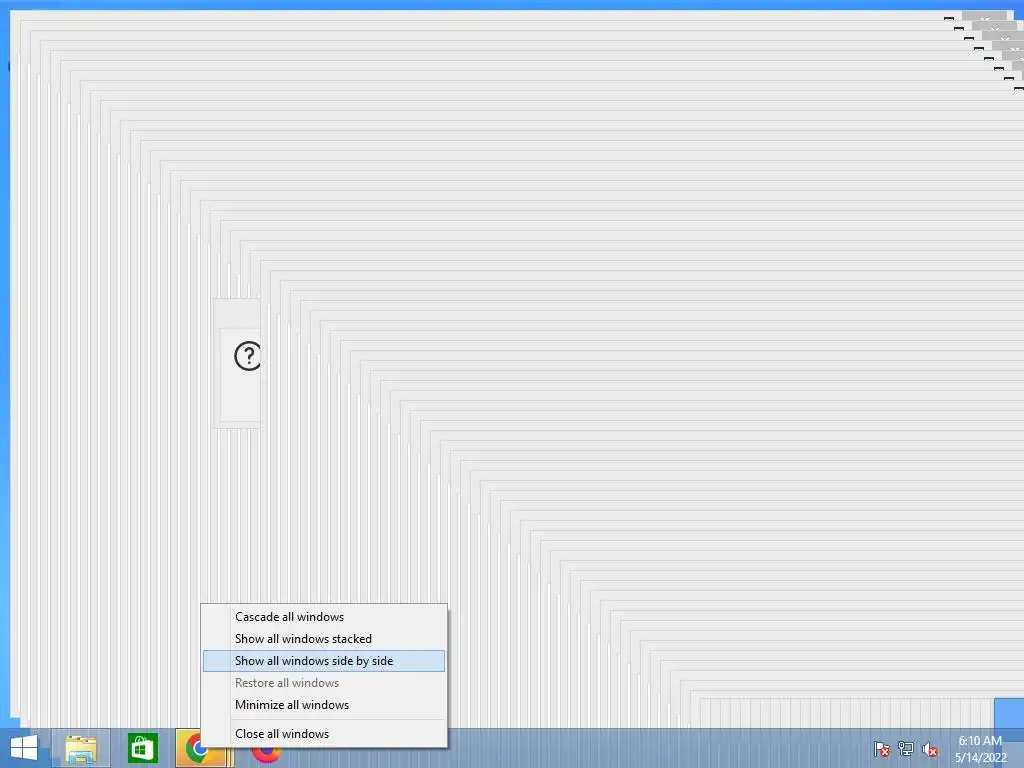Choose Minimize all windows
Viewport: 1024px width, 768px height.
324,705
